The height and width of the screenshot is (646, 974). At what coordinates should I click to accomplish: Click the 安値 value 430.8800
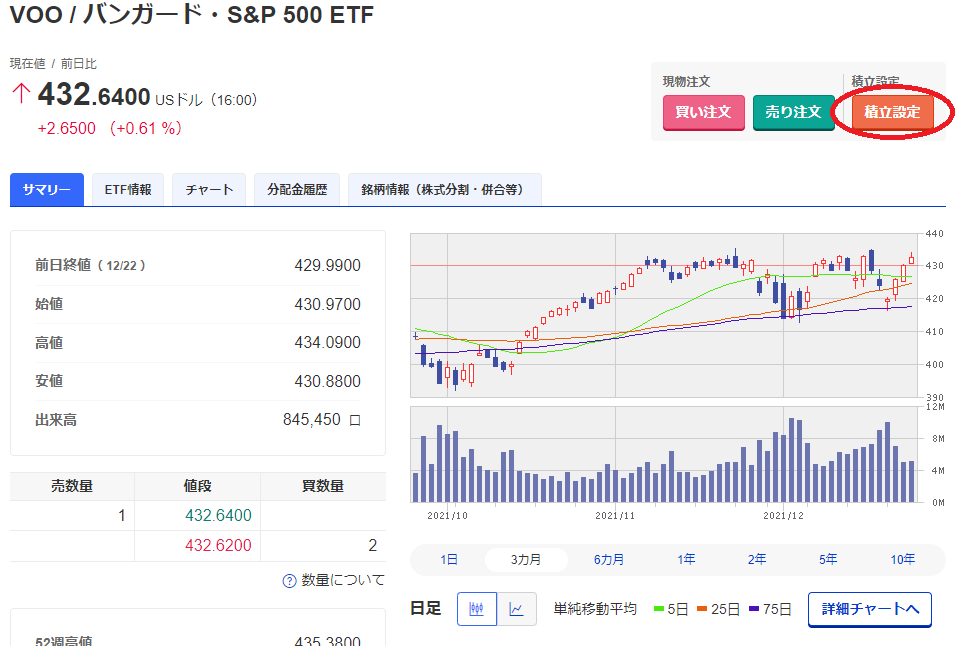tap(327, 381)
